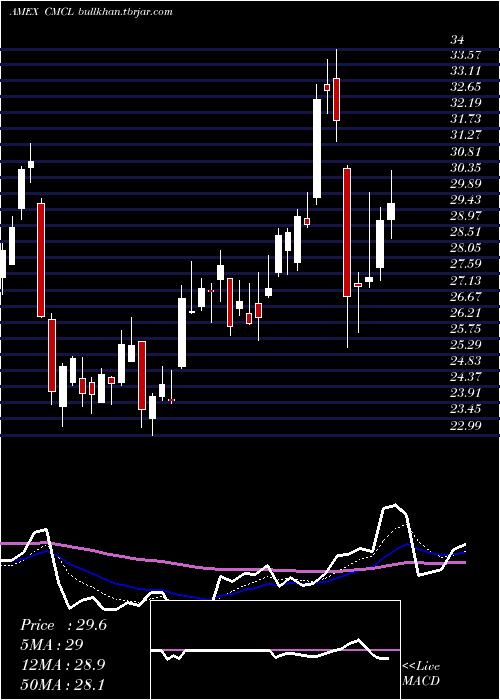The image size is (500, 700).
Task: Click the 25.75 price axis label
Action: click(465, 329)
